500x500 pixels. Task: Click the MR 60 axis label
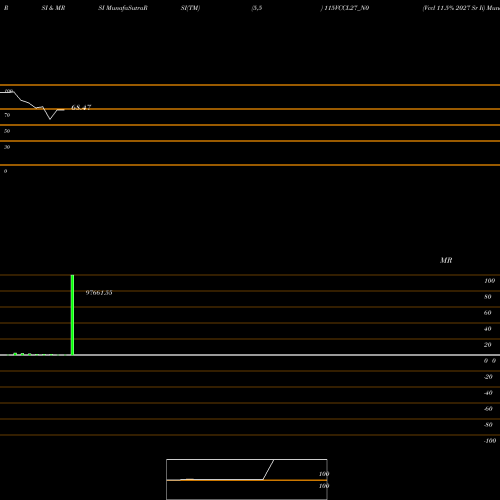click(x=488, y=313)
